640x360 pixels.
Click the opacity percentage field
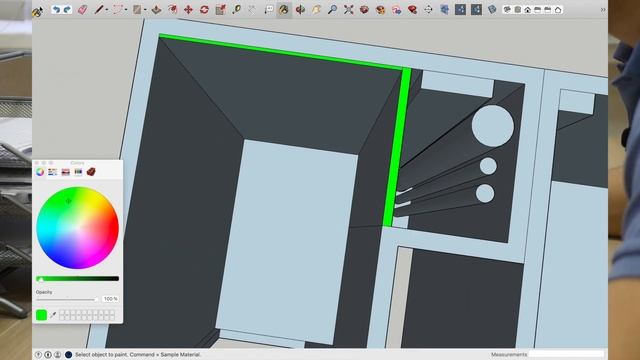110,299
